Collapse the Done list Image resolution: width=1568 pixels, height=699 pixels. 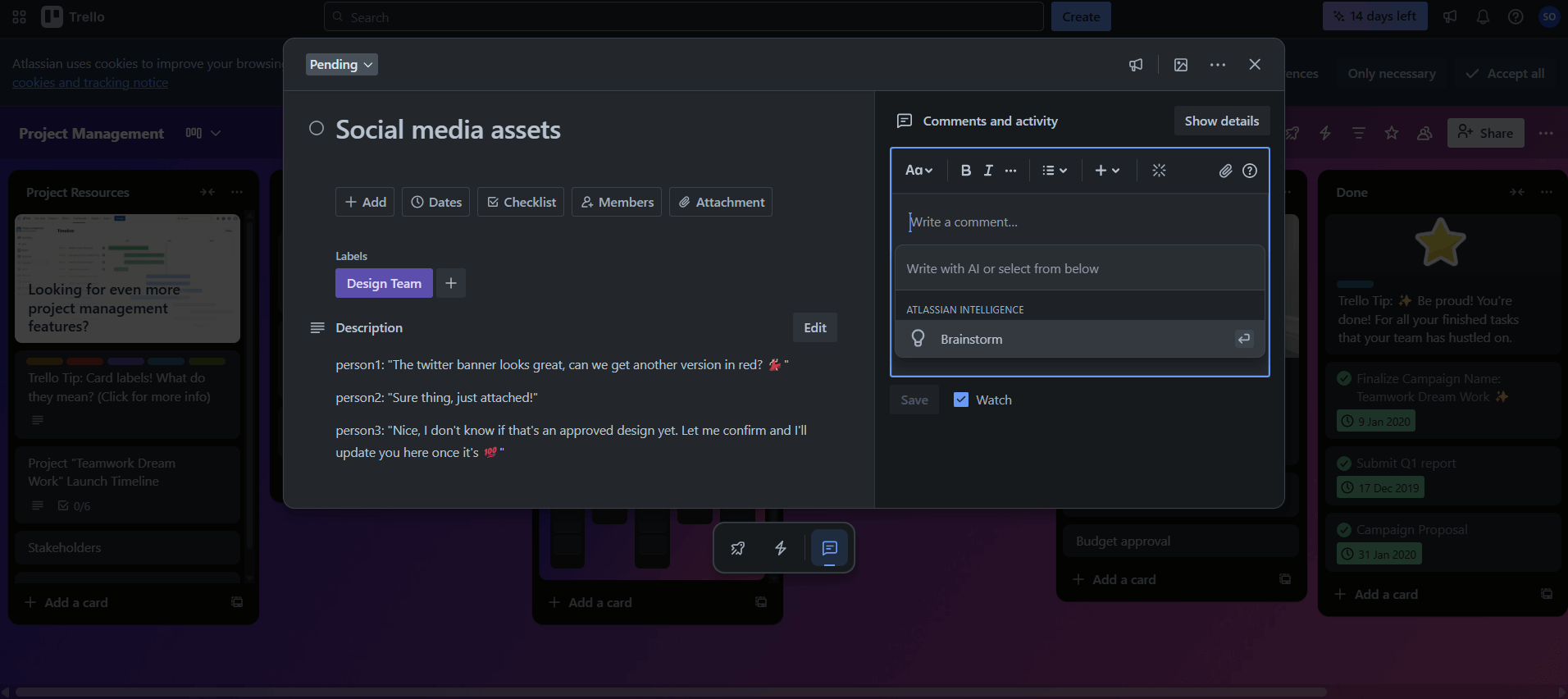click(1517, 192)
